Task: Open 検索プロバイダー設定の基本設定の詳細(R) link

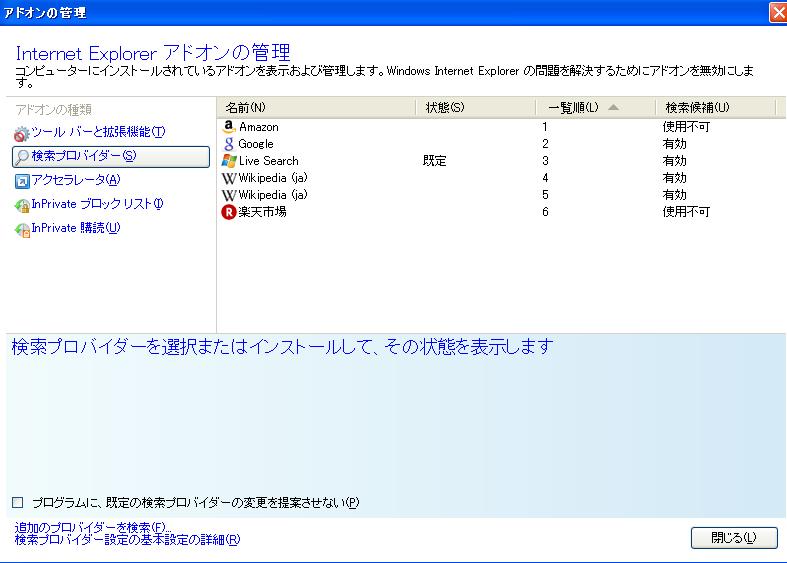Action: click(x=127, y=539)
